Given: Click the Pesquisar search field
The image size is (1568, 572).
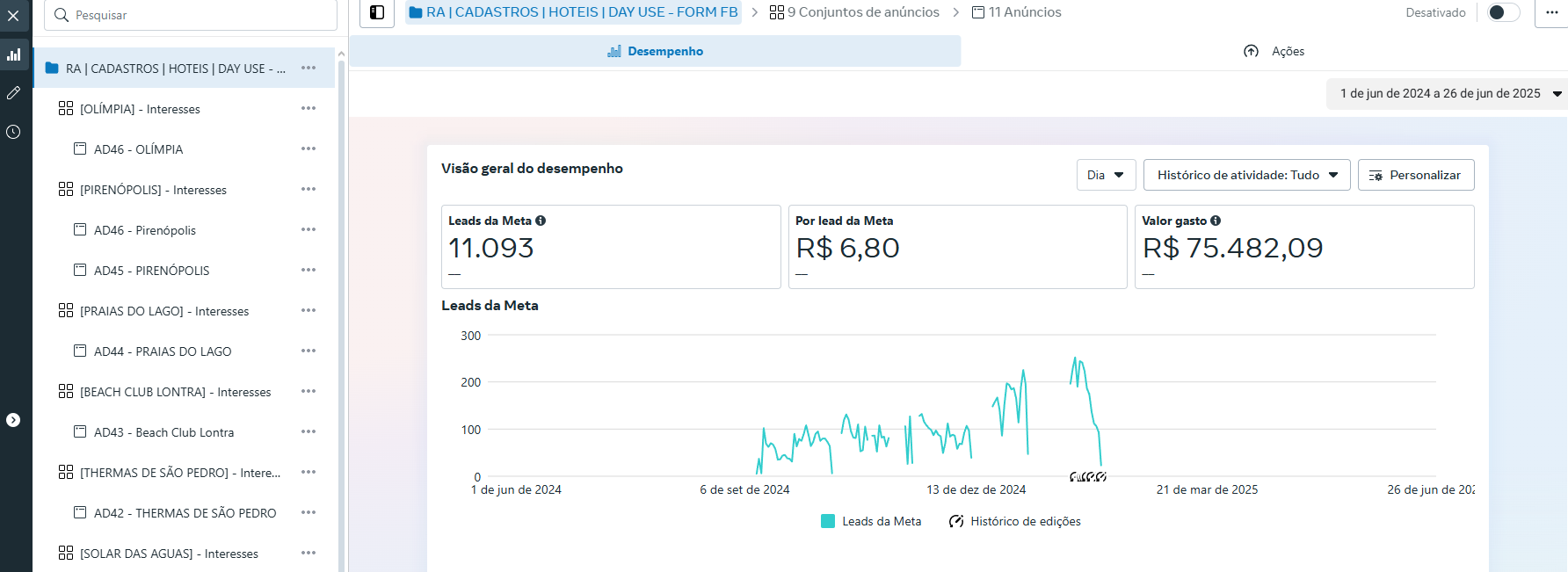Looking at the screenshot, I should point(191,15).
